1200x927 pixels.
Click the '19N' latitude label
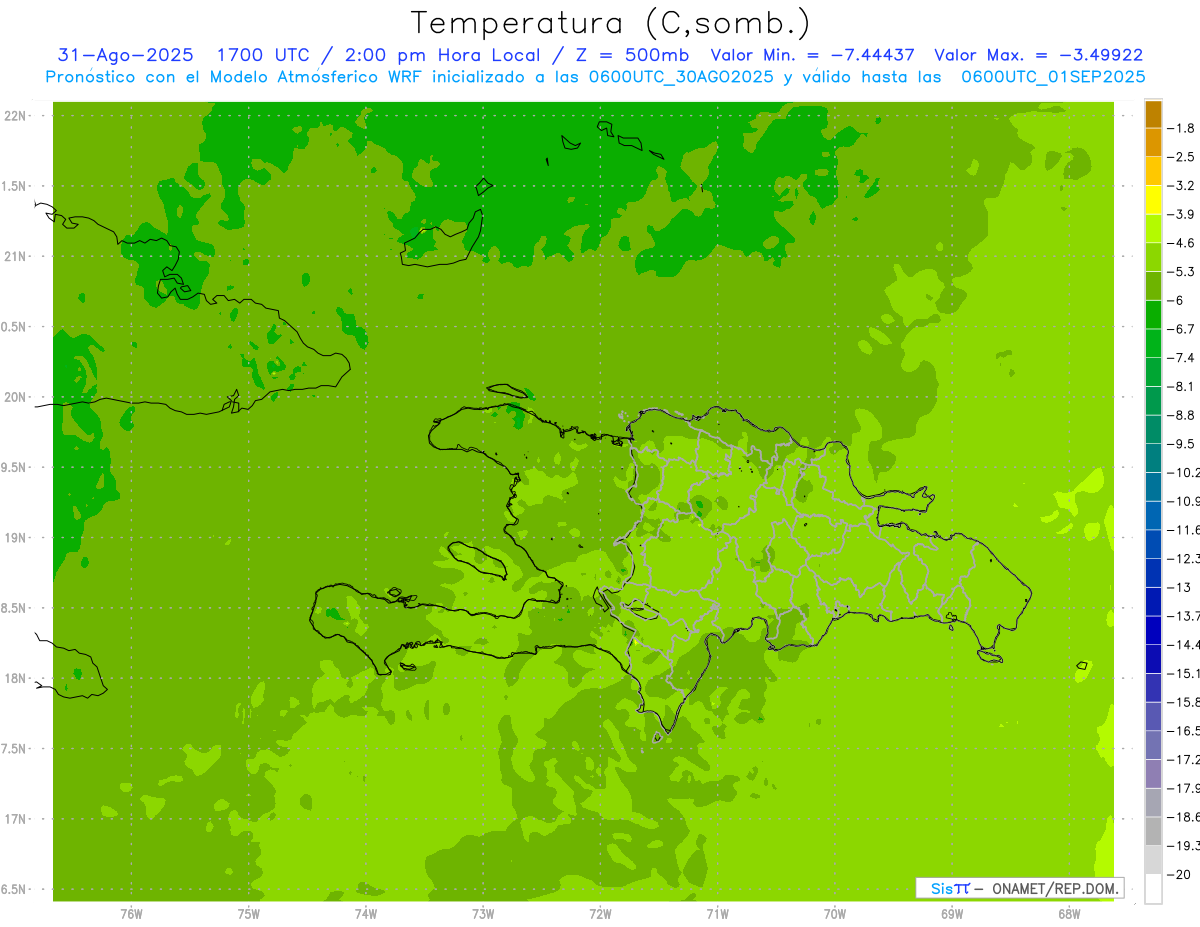pos(16,538)
